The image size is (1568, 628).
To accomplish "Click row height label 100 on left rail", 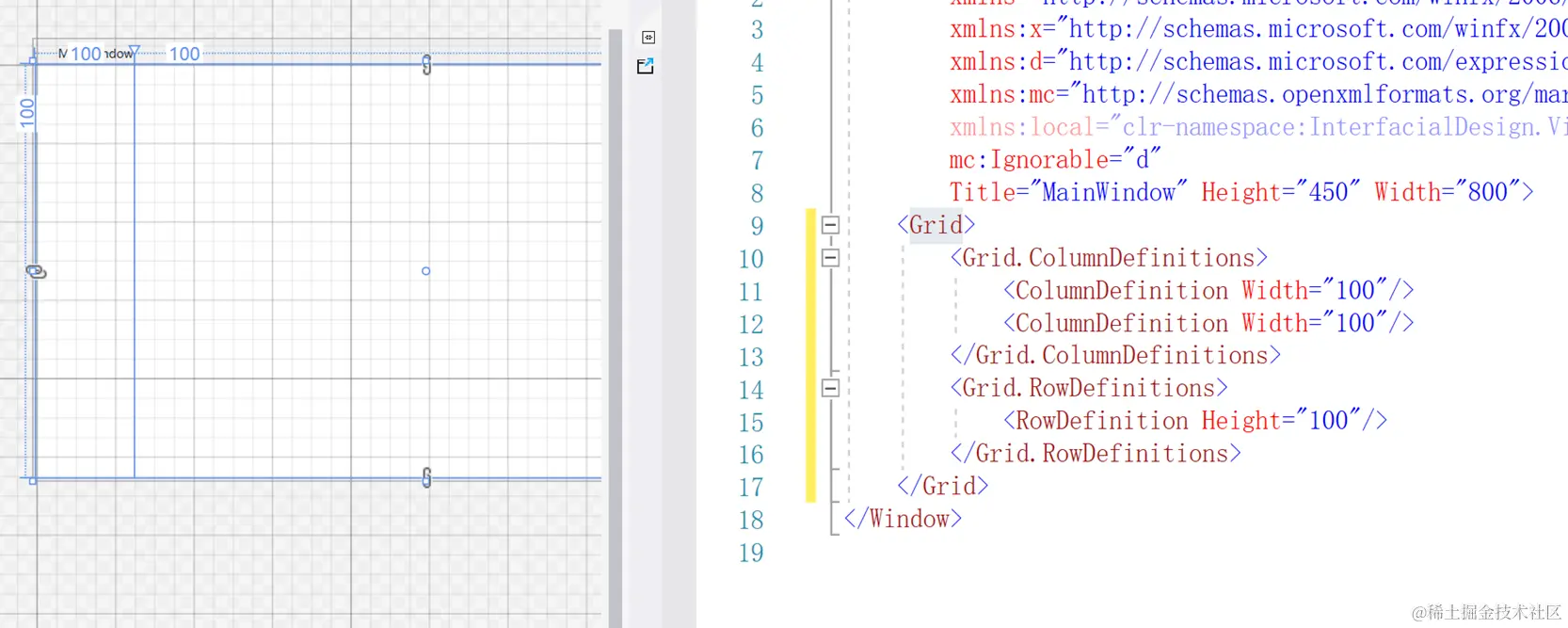I will click(x=27, y=112).
